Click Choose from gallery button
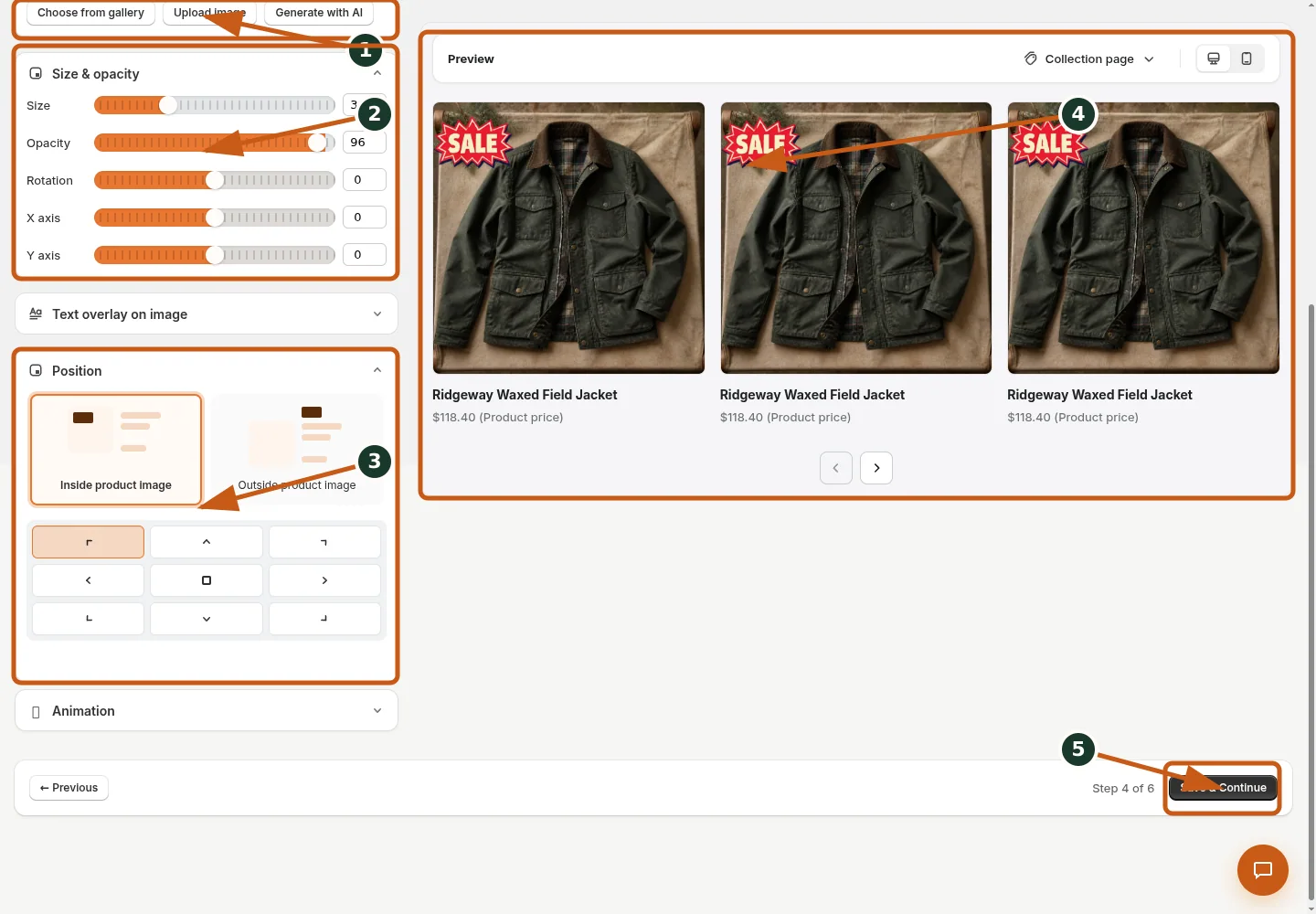This screenshot has width=1316, height=914. tap(90, 13)
